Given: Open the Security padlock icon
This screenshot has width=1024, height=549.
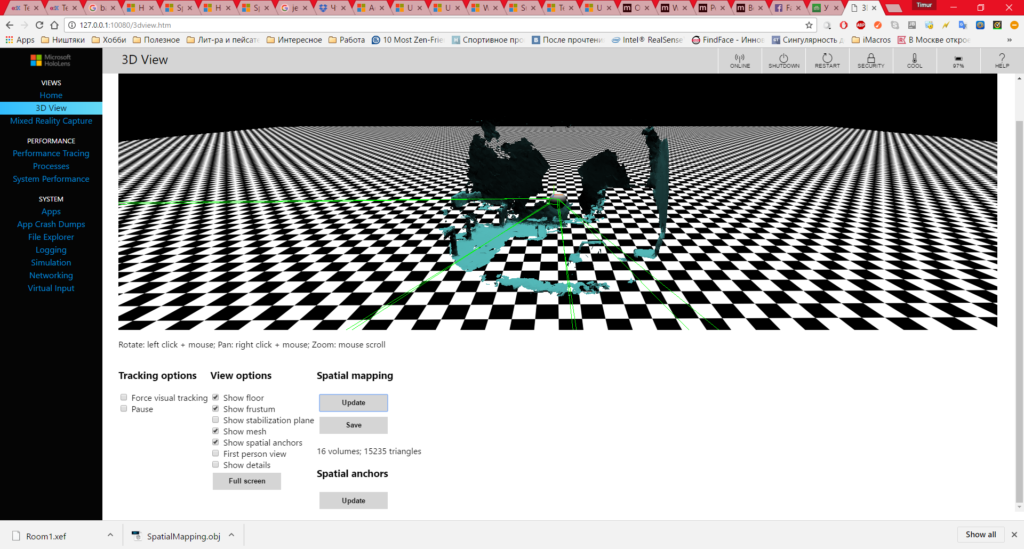Looking at the screenshot, I should point(871,60).
